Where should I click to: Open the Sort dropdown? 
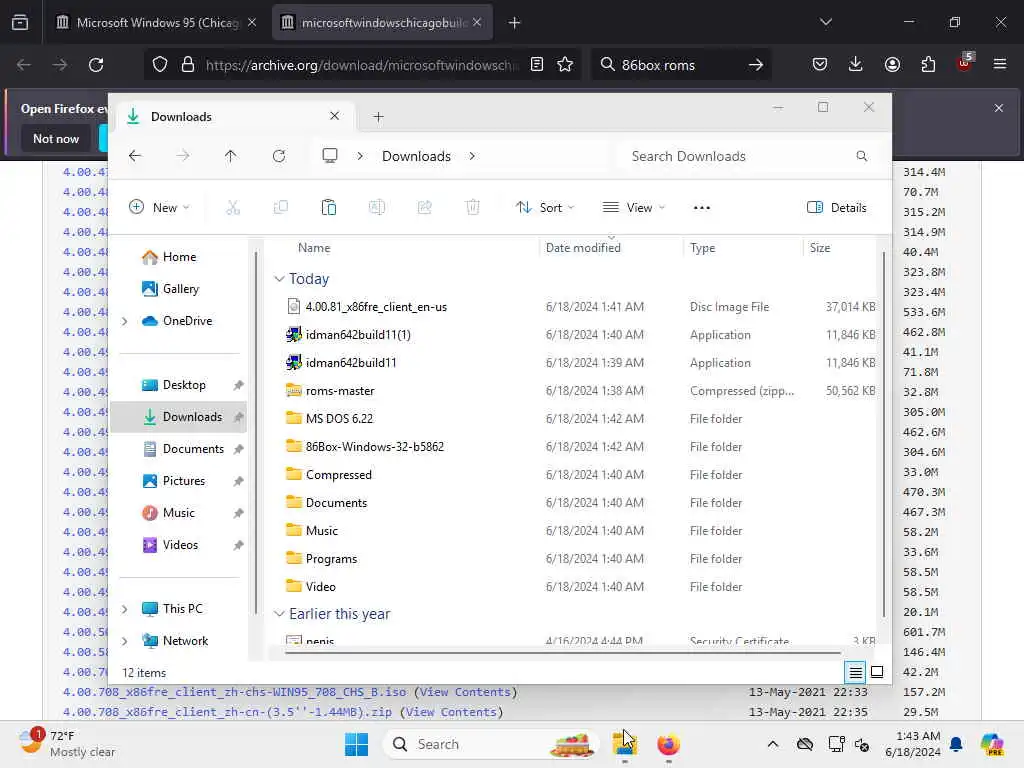(545, 208)
